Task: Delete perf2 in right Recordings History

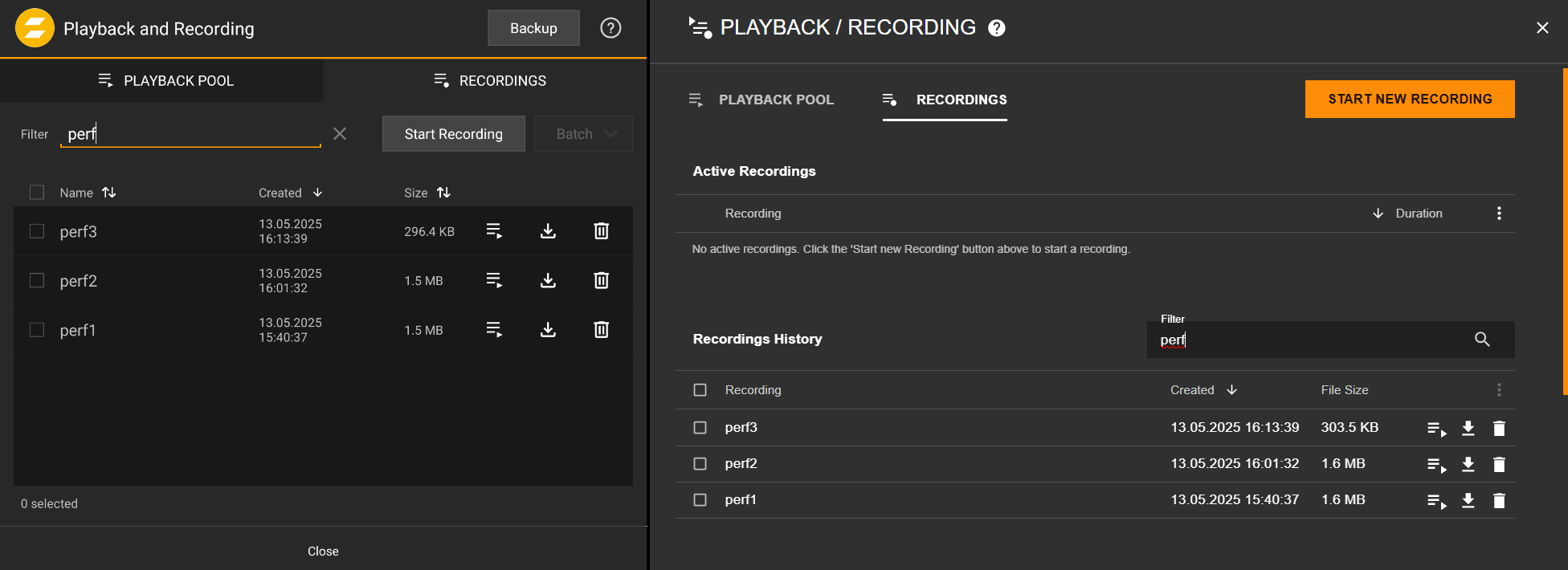Action: 1499,464
